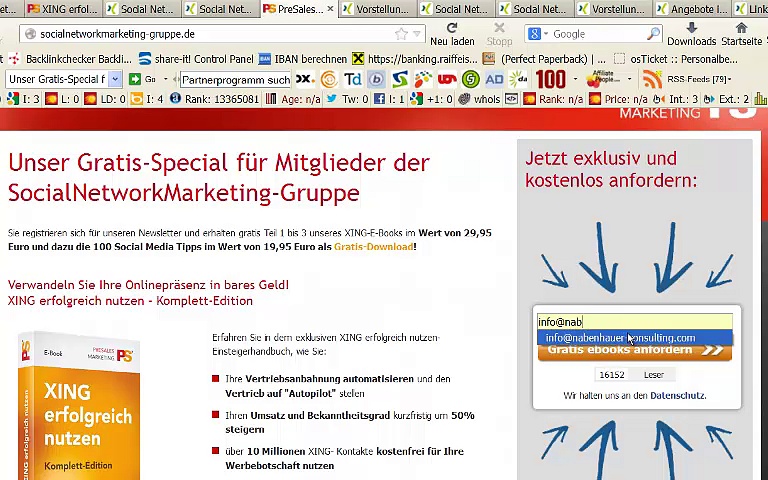Switch to the Angebote tab
768x480 pixels.
[698, 9]
